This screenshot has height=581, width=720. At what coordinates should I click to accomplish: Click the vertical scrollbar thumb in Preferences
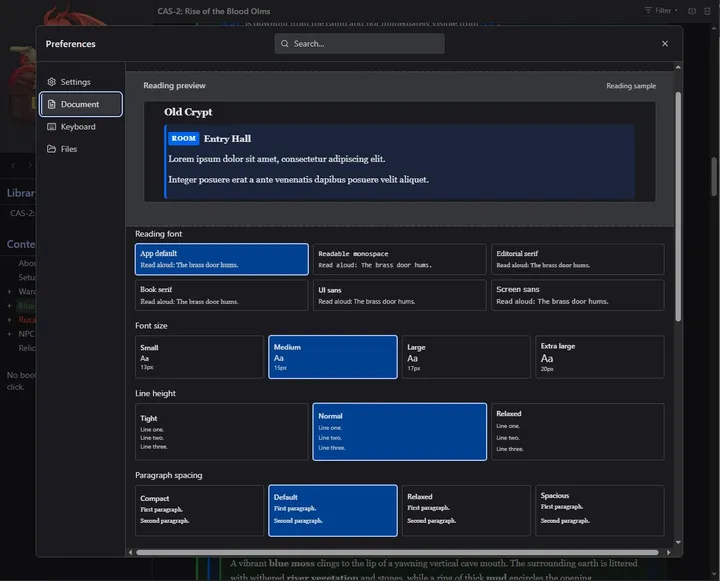pyautogui.click(x=678, y=207)
